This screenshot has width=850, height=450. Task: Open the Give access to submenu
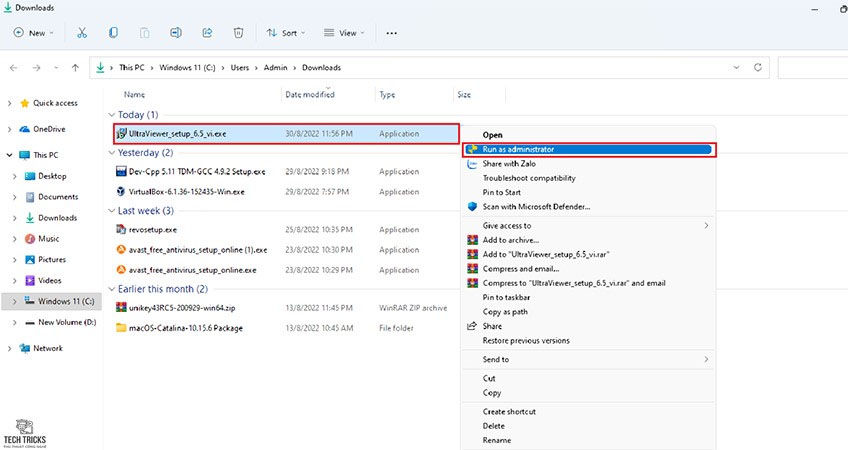pyautogui.click(x=588, y=226)
